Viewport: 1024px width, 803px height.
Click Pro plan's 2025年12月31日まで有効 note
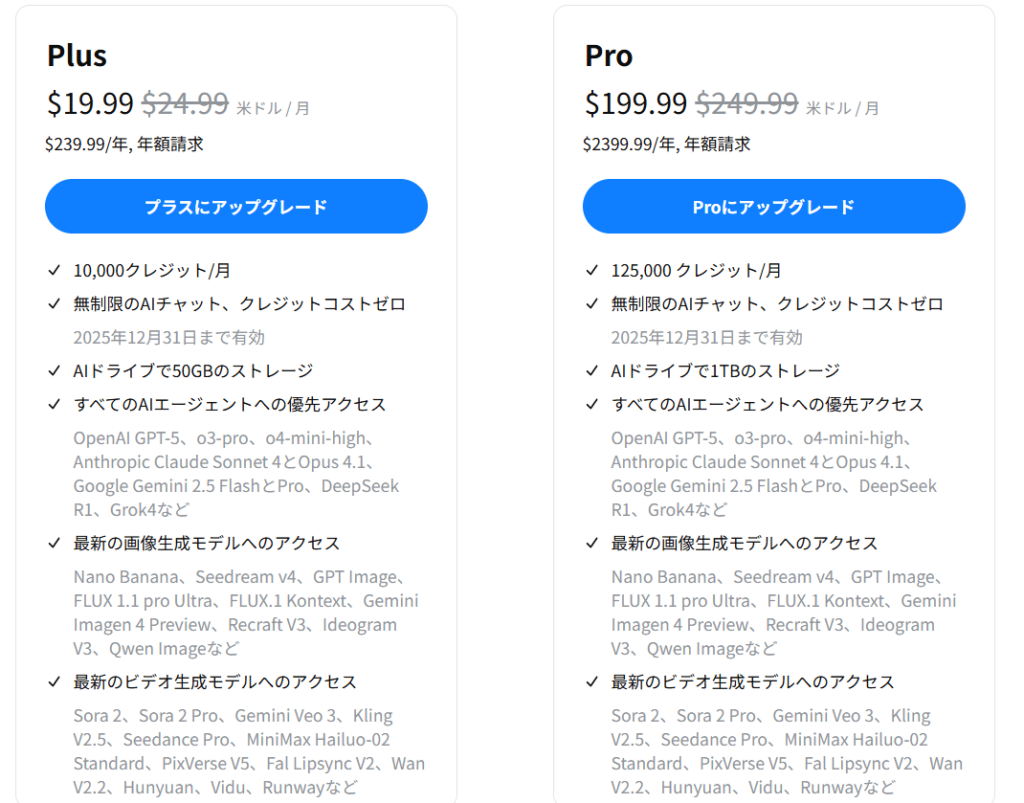(707, 337)
